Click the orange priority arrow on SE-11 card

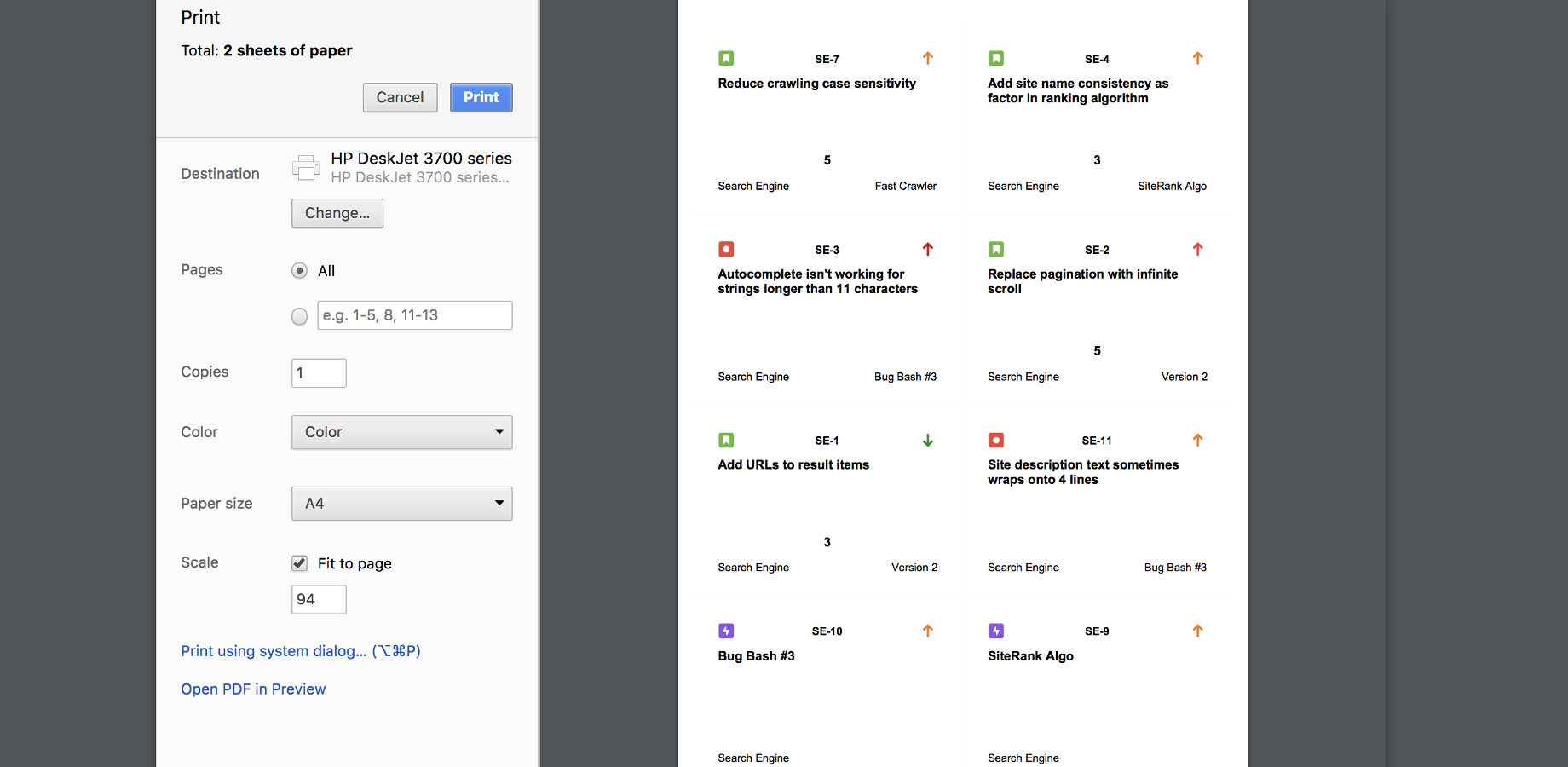click(1198, 440)
